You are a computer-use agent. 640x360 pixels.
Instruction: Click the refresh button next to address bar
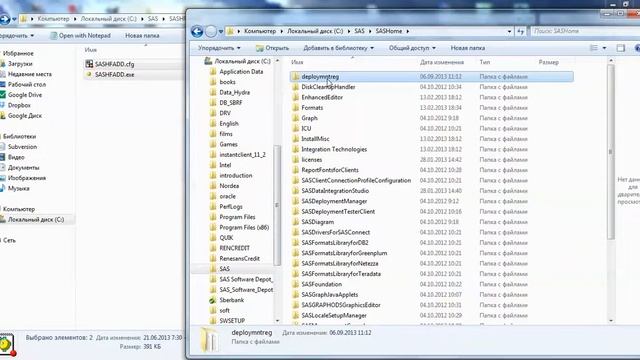[x=520, y=31]
